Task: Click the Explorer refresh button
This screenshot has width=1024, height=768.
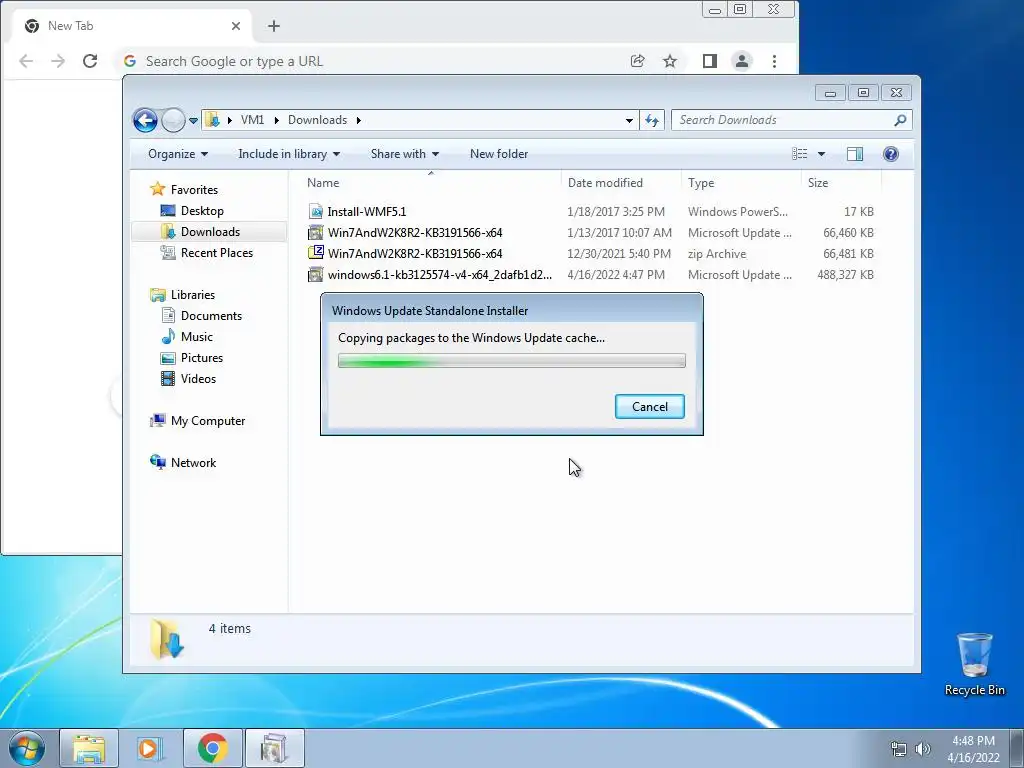Action: point(652,120)
